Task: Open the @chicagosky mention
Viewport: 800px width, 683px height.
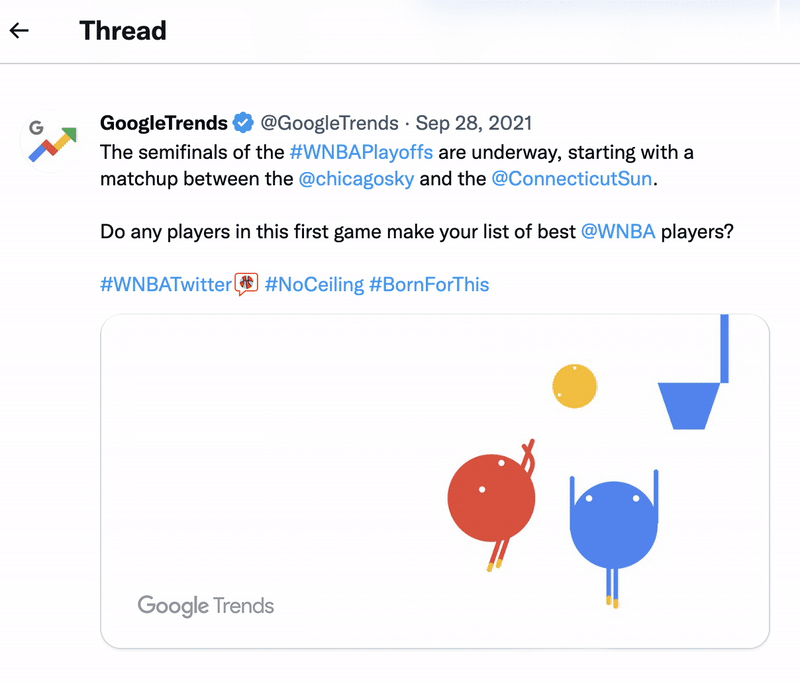Action: coord(350,180)
